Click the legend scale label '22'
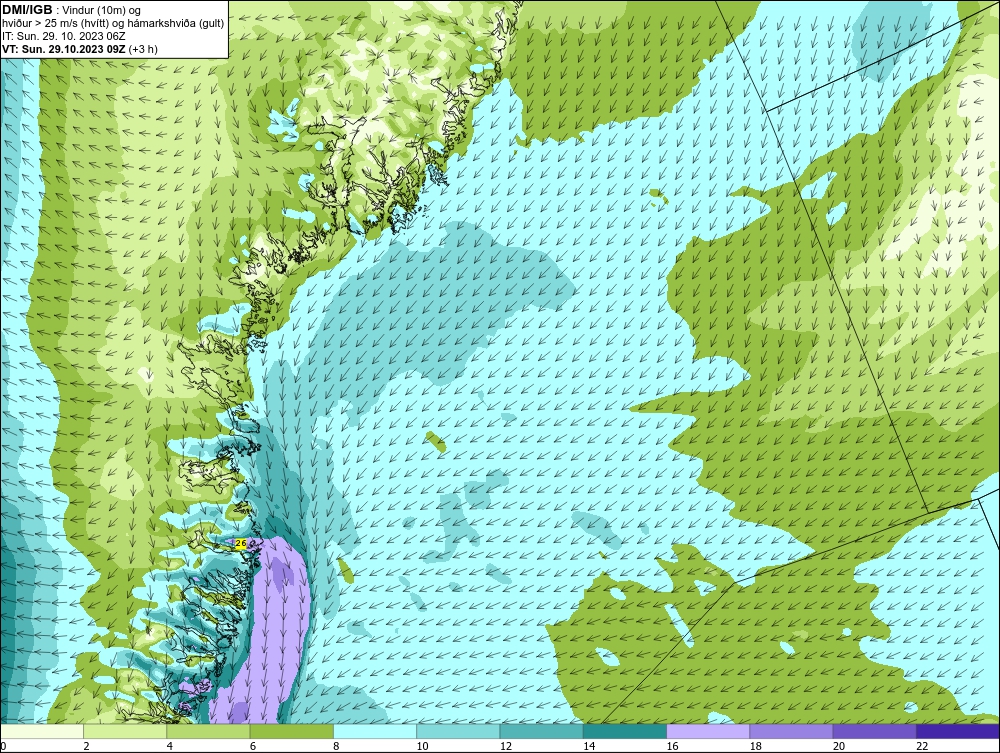This screenshot has width=1000, height=753. click(921, 747)
